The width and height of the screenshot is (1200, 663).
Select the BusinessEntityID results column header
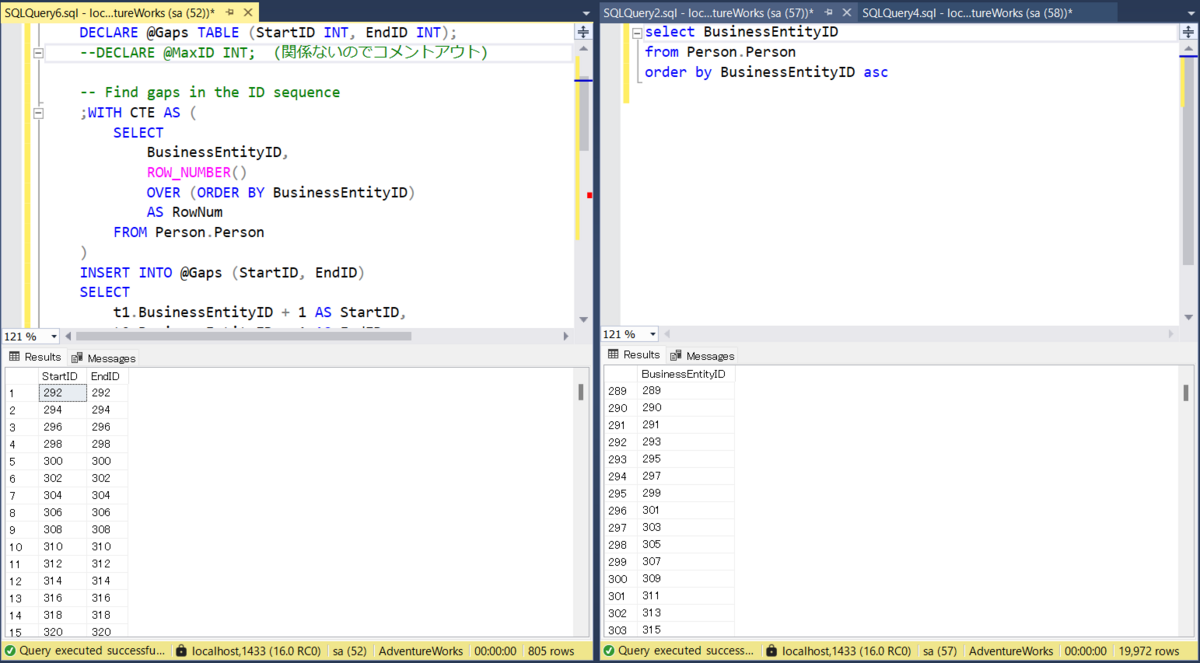(x=686, y=374)
